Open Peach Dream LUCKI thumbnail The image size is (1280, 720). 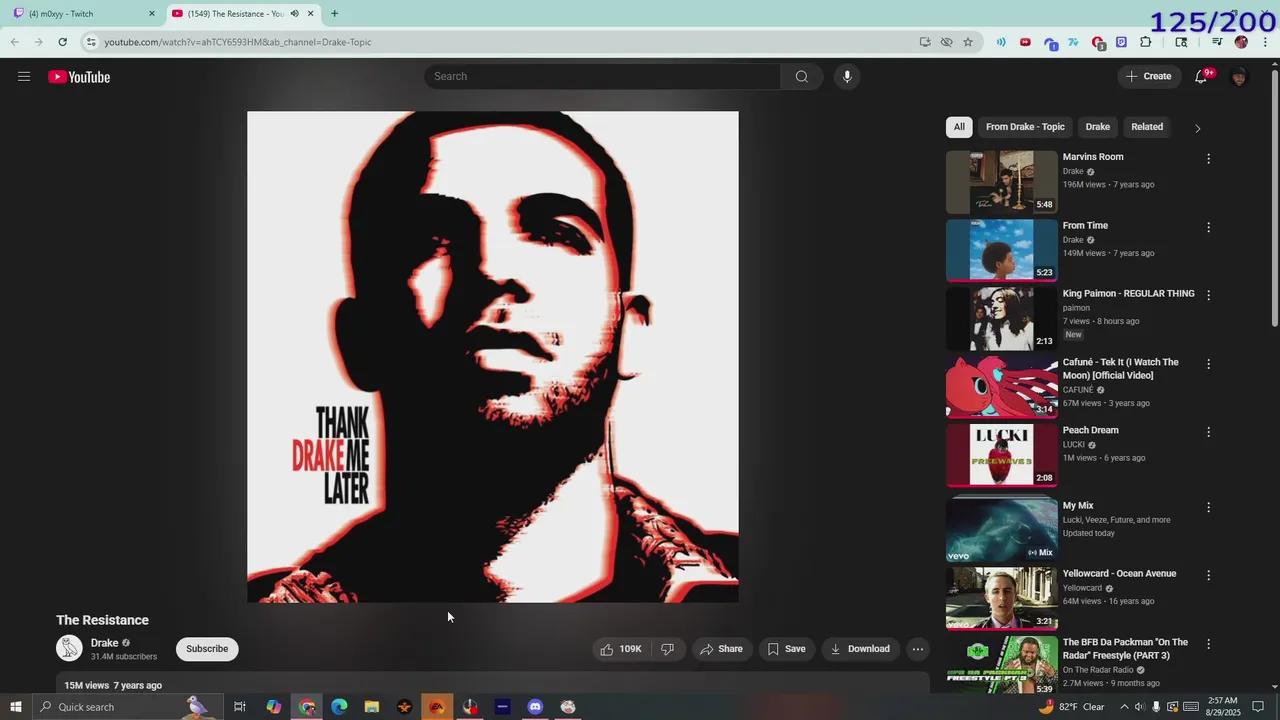tap(1001, 455)
